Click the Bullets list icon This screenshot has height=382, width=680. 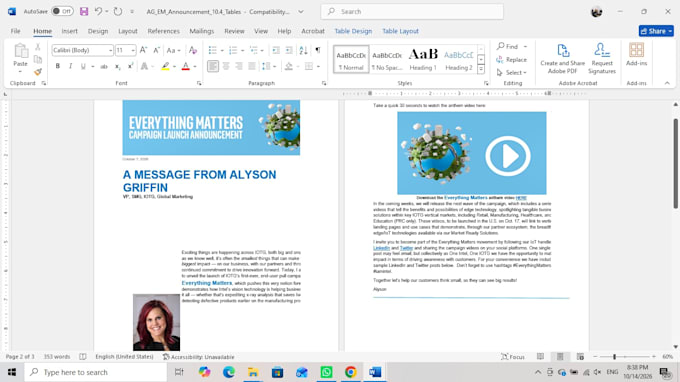coord(212,50)
